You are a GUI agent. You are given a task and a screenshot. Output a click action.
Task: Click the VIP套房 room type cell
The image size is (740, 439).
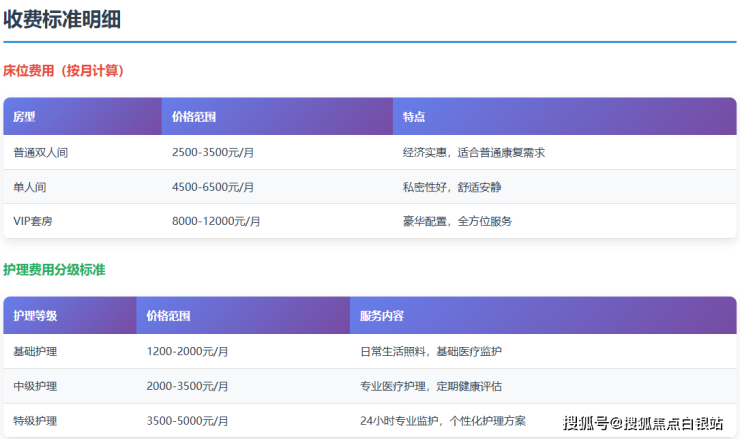[x=33, y=221]
